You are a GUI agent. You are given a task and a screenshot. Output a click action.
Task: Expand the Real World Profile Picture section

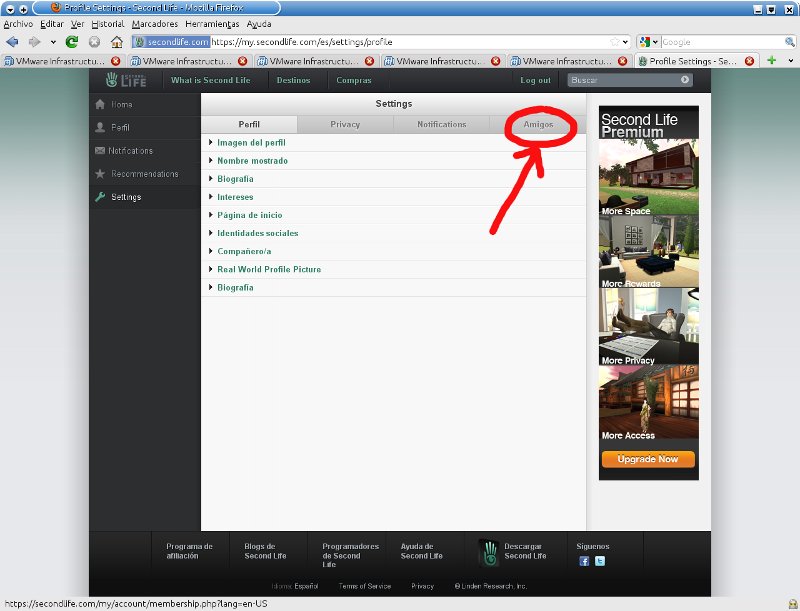click(393, 269)
